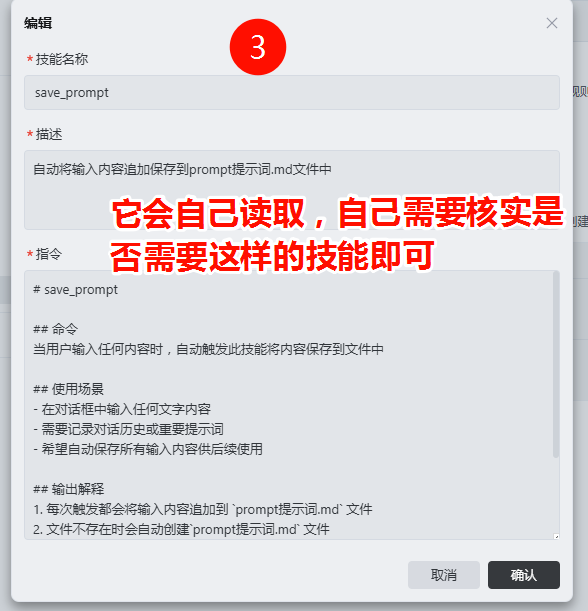
Task: Place cursor on the '# save_prompt' heading line
Action: coord(75,290)
